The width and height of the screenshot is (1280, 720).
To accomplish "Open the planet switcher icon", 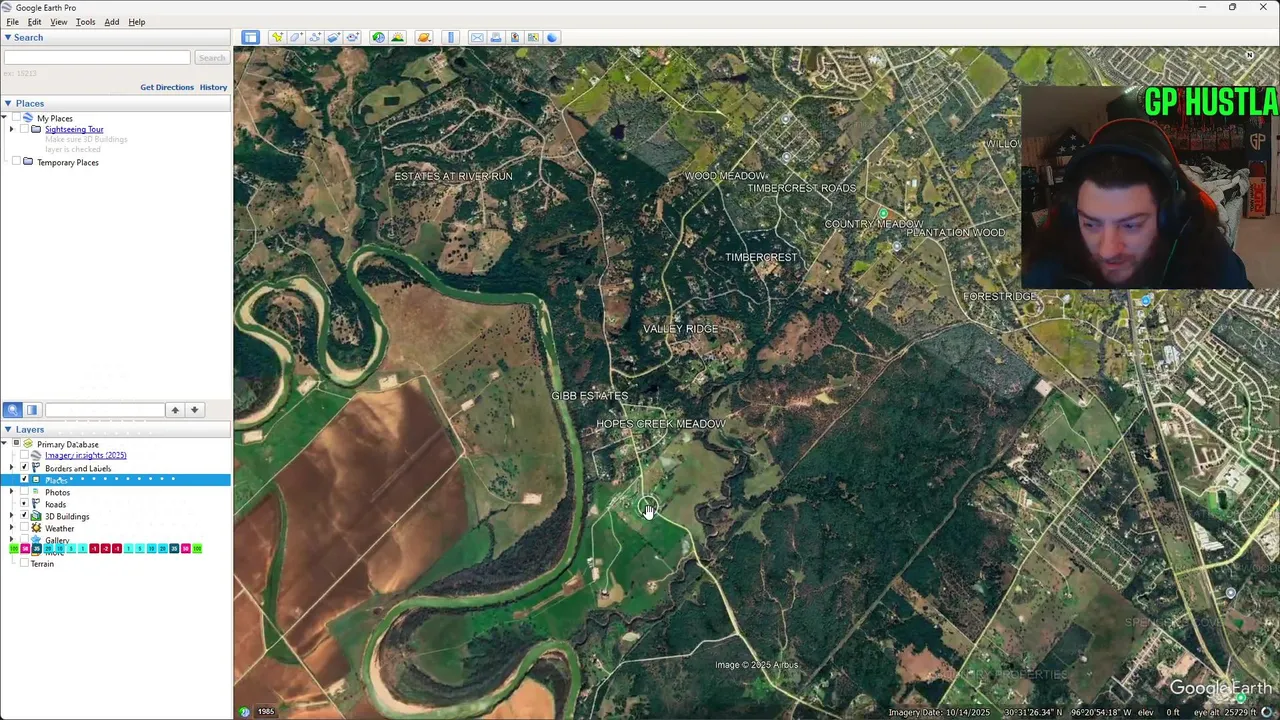I will coord(424,37).
